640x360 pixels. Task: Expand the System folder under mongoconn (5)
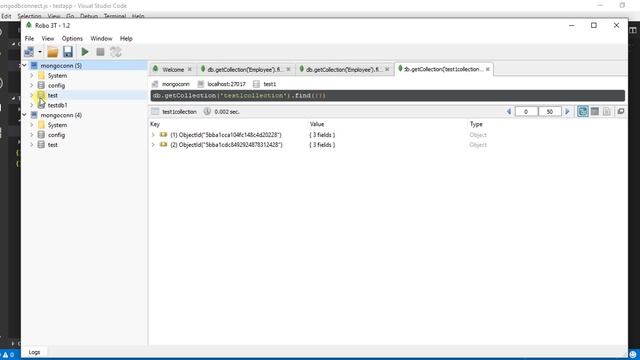point(32,76)
